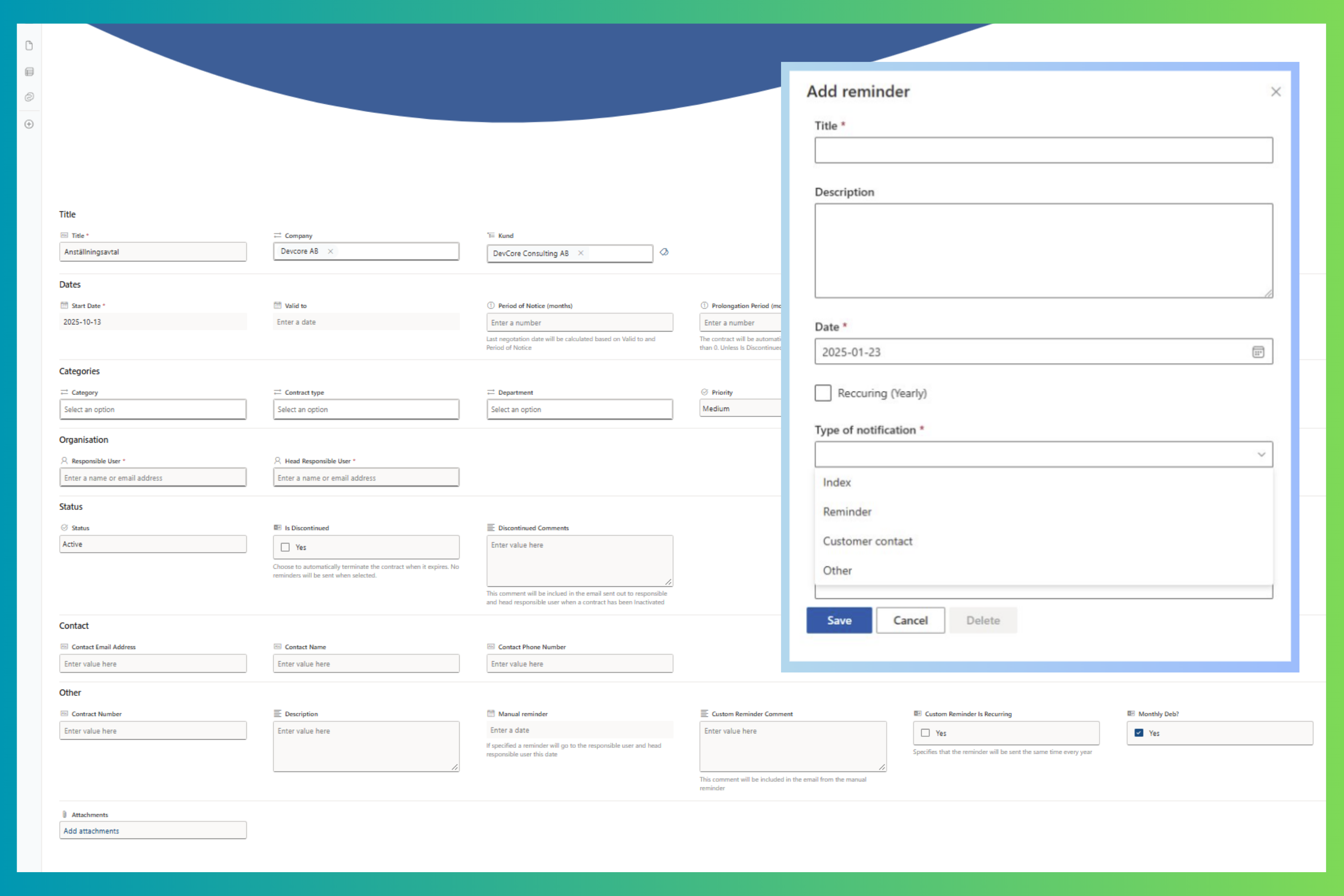
Task: Click Add attachments link
Action: [92, 831]
